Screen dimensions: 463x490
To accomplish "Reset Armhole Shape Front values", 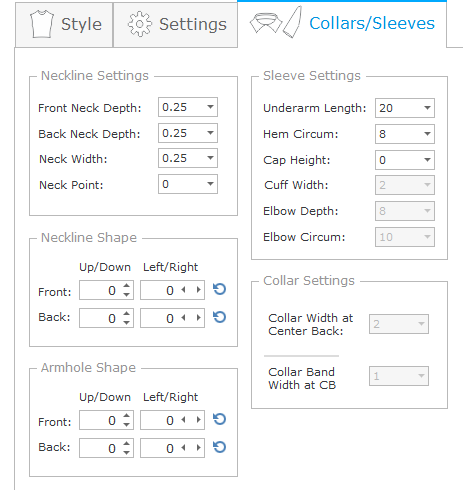I will pos(220,419).
